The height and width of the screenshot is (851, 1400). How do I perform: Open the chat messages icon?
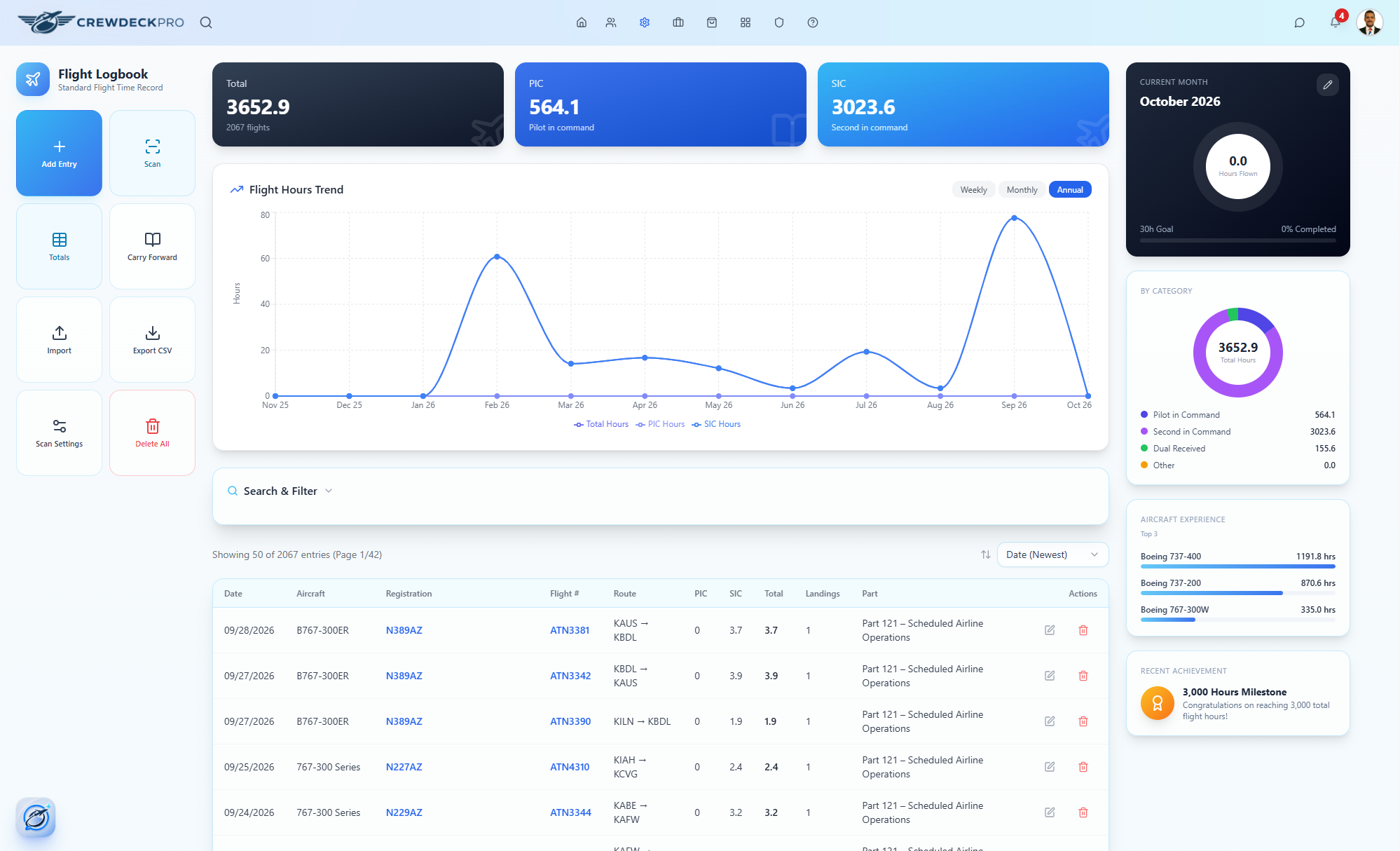(x=1300, y=22)
